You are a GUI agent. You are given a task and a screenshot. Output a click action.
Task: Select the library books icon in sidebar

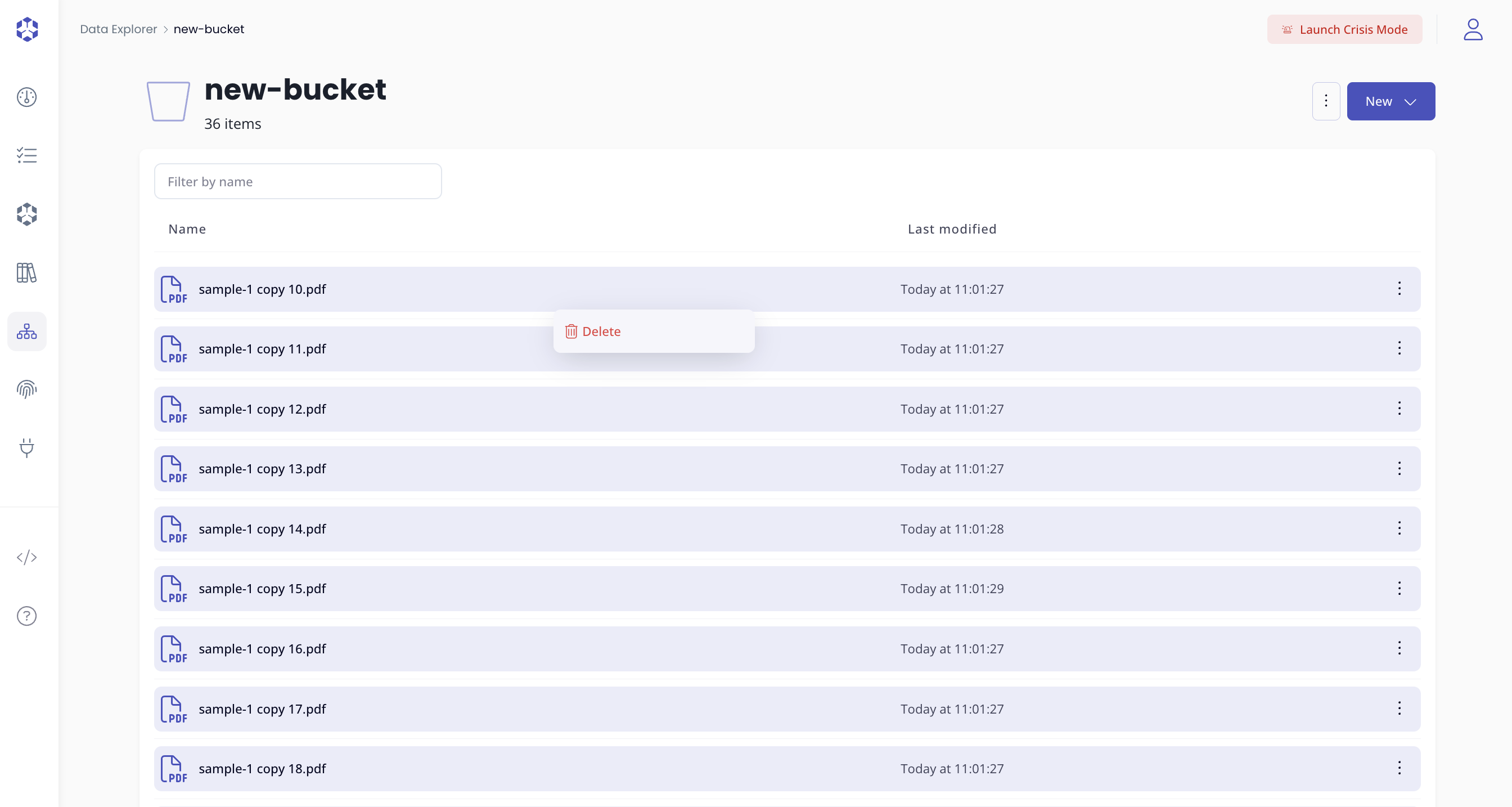pos(26,272)
